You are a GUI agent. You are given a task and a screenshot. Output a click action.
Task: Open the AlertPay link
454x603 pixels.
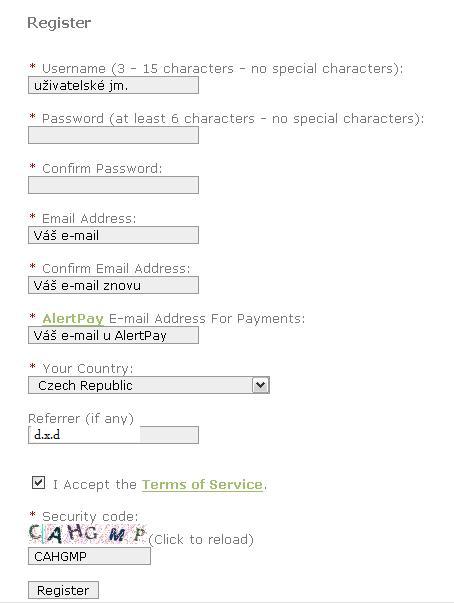[73, 319]
